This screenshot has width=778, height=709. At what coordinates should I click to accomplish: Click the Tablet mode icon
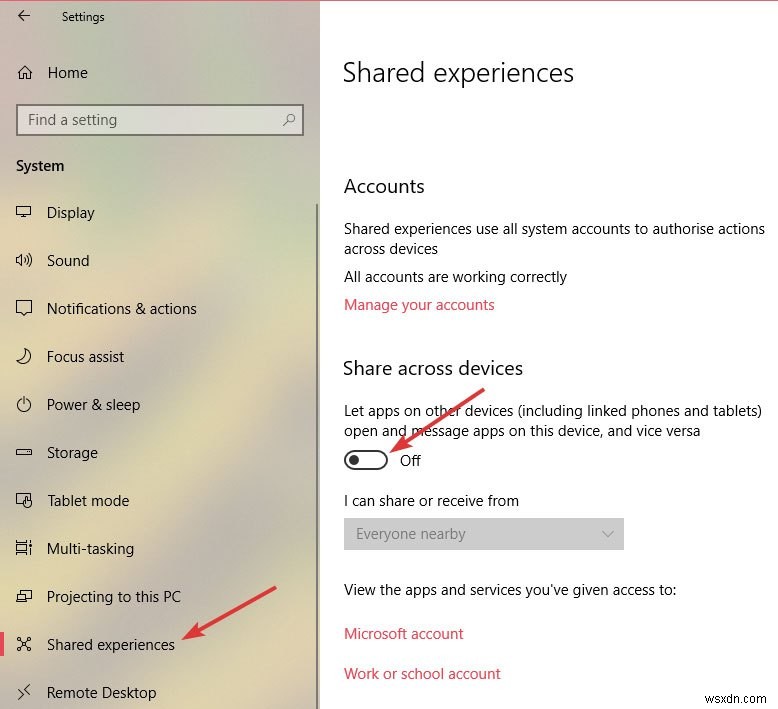[24, 500]
